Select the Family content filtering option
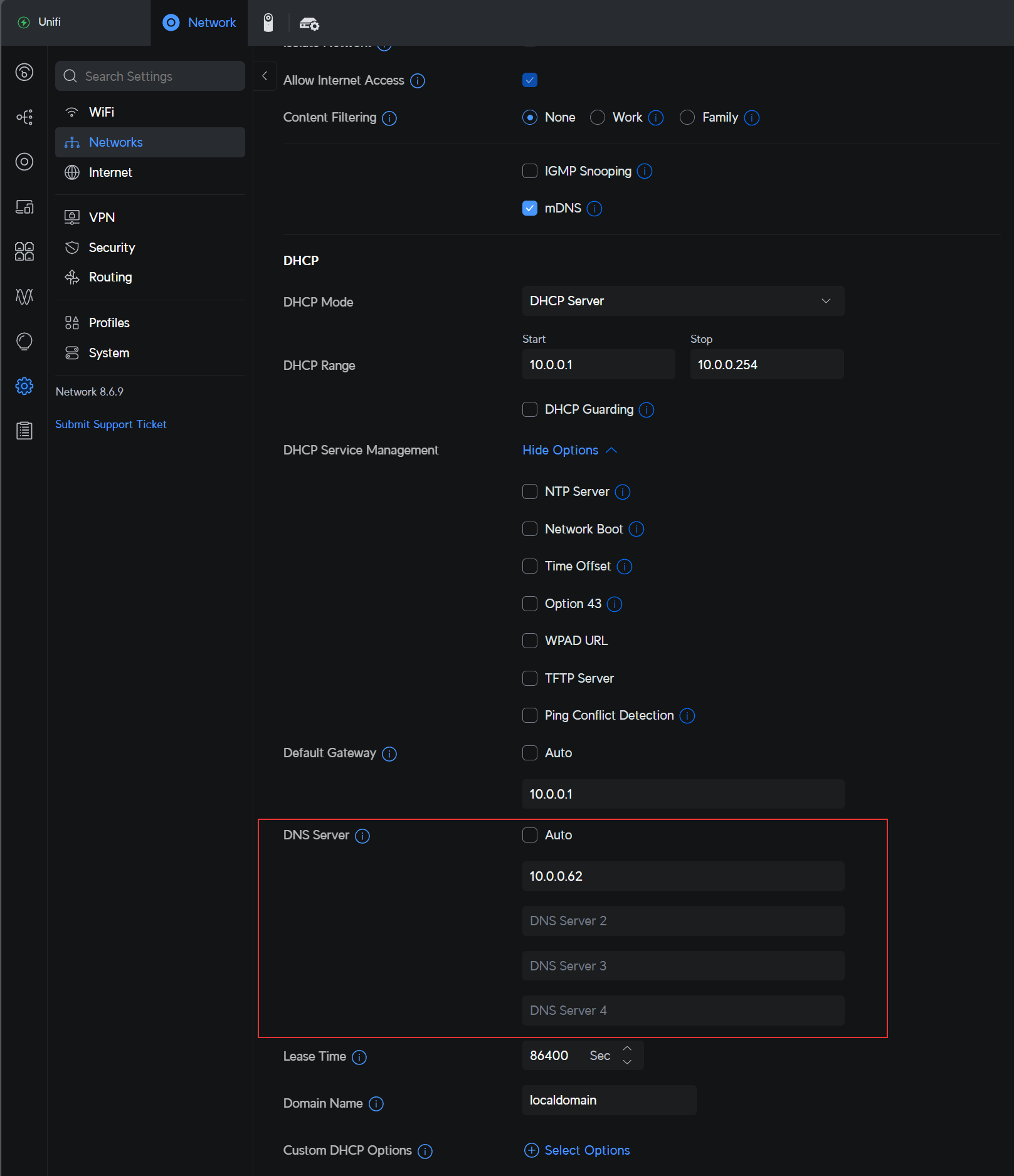Screen dimensions: 1014x1176 tap(687, 118)
